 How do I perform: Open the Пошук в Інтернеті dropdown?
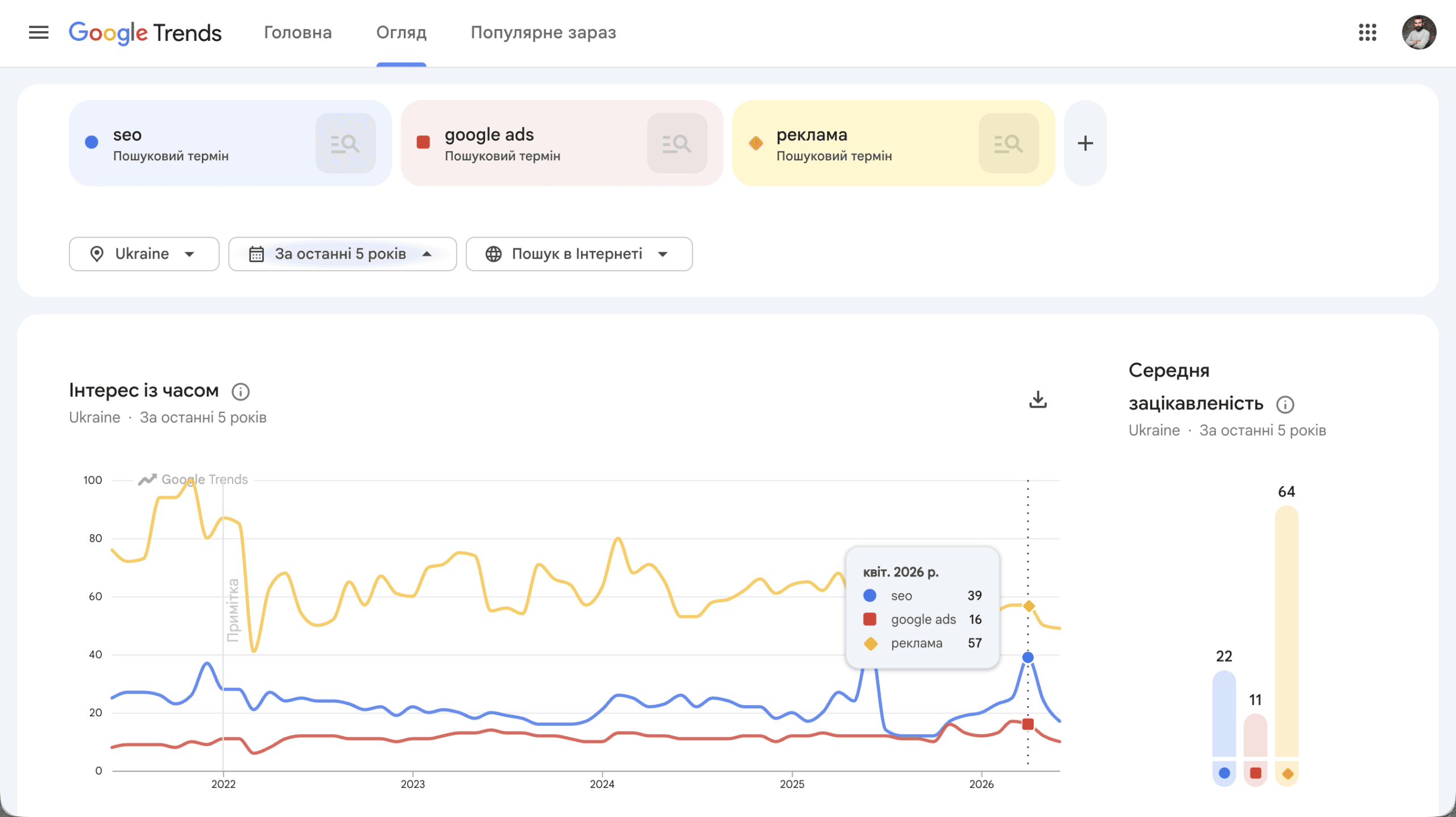(x=579, y=254)
